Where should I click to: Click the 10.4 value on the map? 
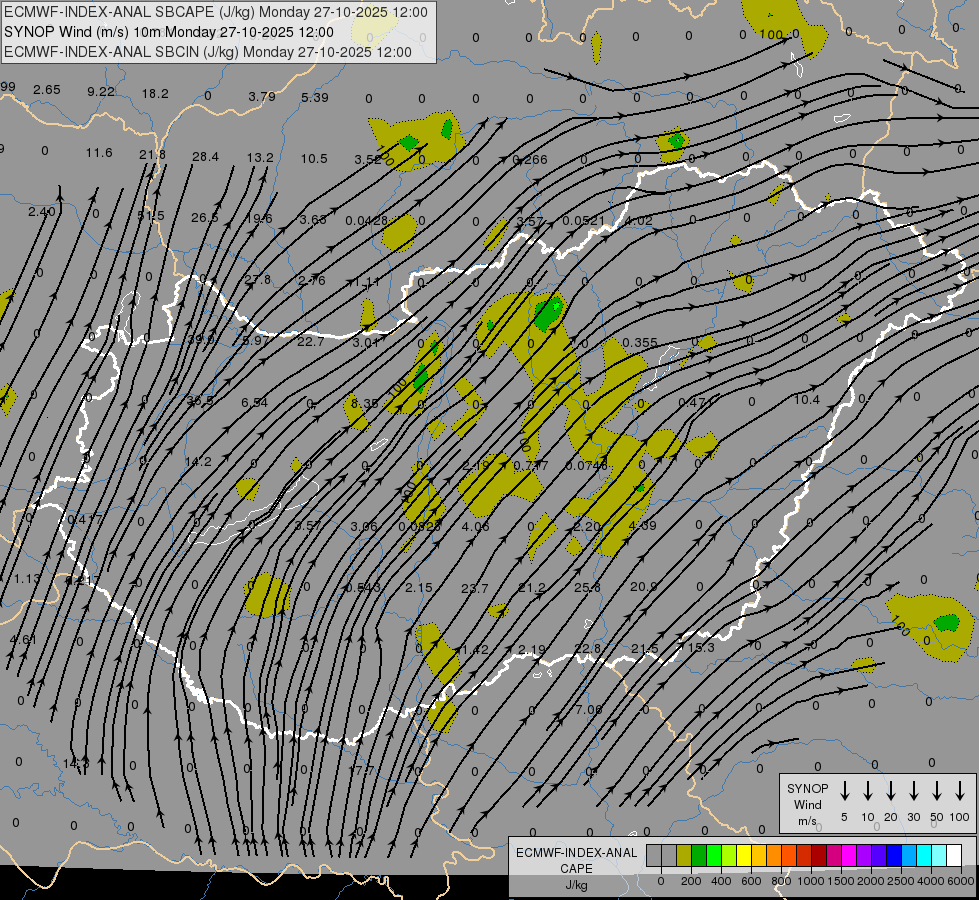point(807,399)
